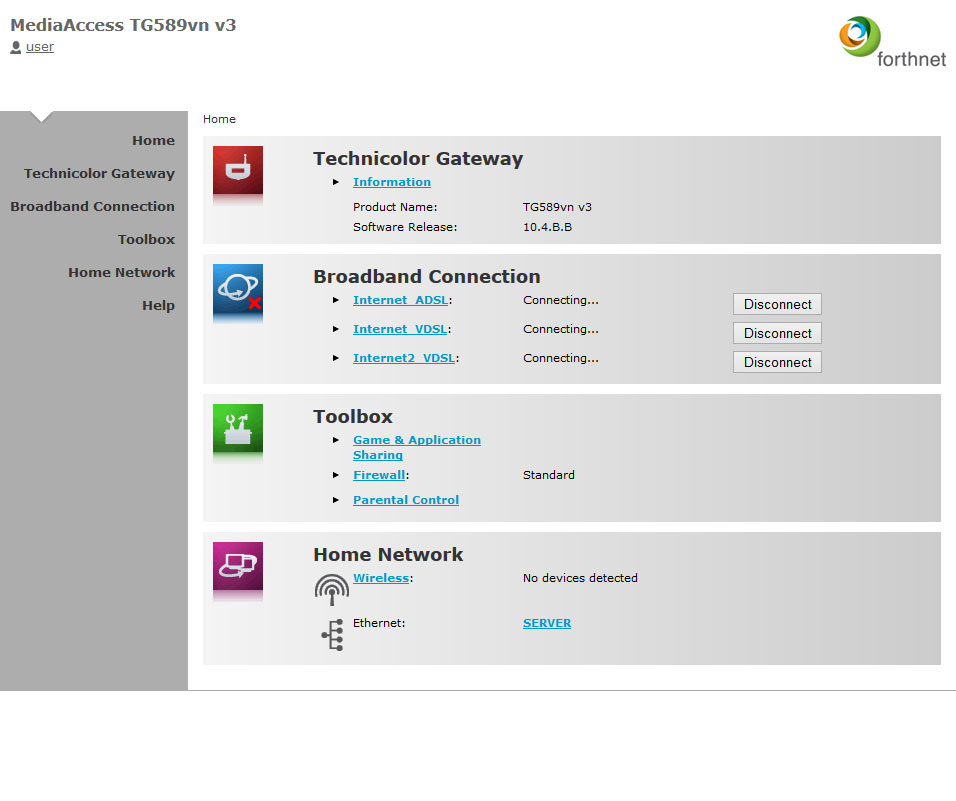
Task: Select Broadband Connection in the sidebar
Action: point(93,207)
